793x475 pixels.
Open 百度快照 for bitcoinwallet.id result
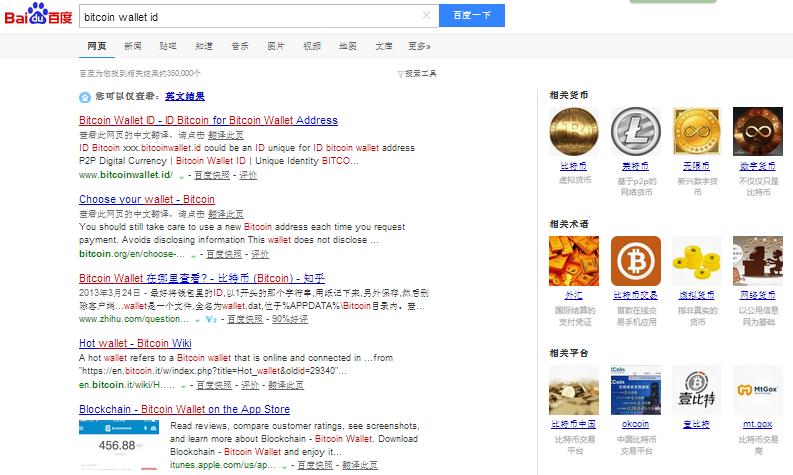pyautogui.click(x=212, y=175)
